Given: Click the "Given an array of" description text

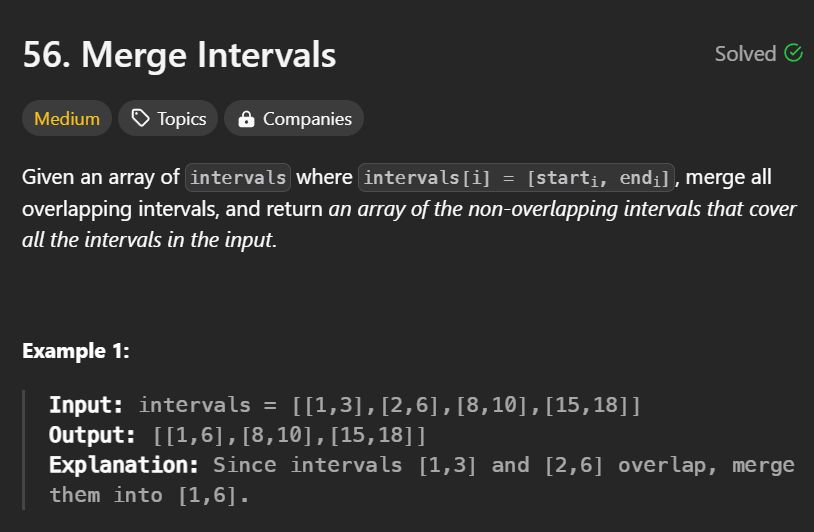Looking at the screenshot, I should click(100, 178).
